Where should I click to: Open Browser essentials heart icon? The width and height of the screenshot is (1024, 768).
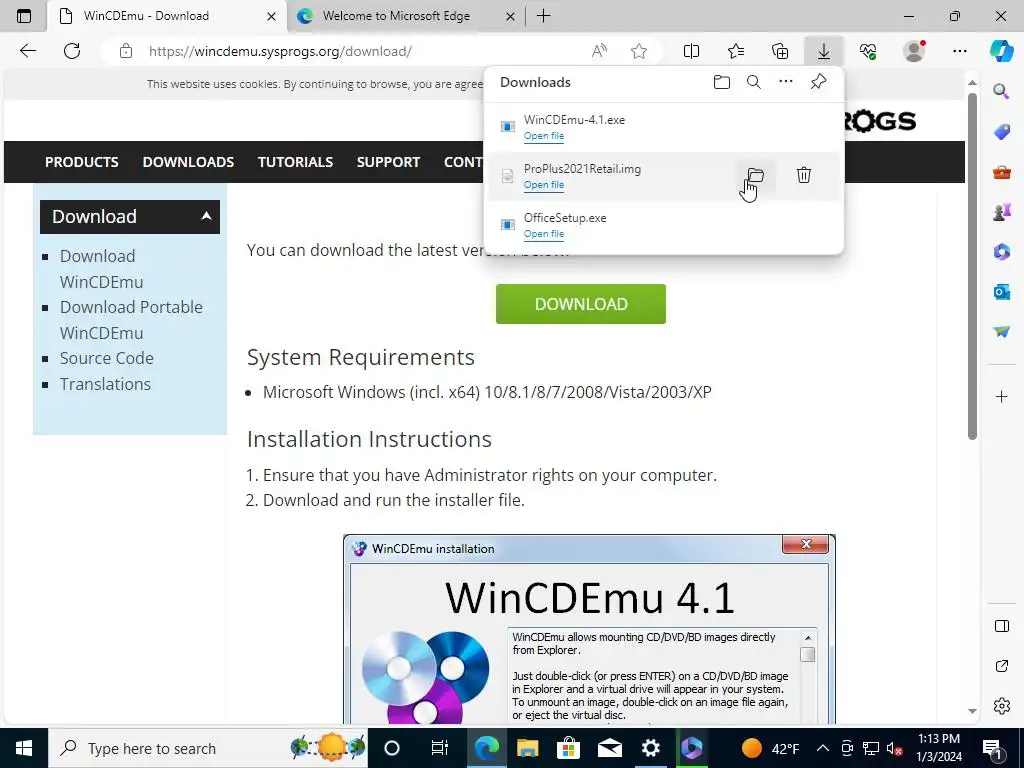coord(868,51)
